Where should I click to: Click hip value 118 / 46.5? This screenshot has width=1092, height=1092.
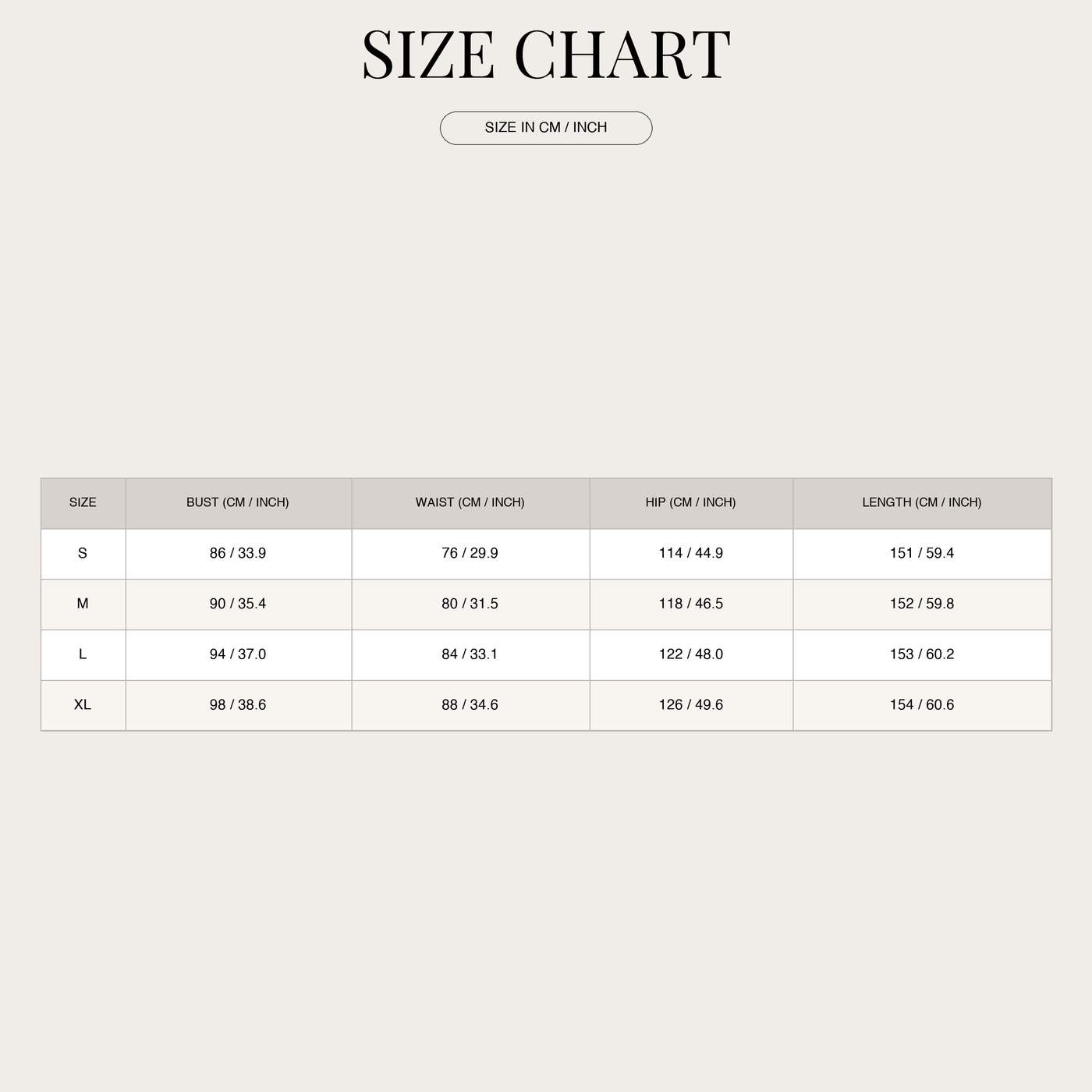[691, 604]
